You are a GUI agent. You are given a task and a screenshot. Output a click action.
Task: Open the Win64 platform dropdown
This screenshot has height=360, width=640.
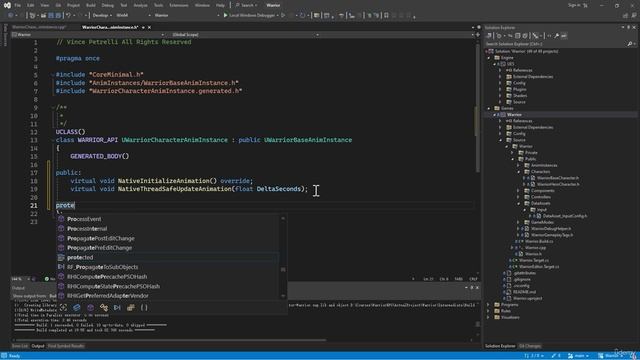[x=133, y=16]
